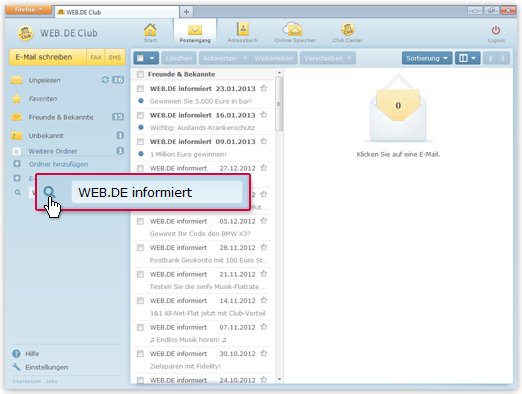The height and width of the screenshot is (394, 522).
Task: Click the next email down arrow
Action: tap(503, 58)
